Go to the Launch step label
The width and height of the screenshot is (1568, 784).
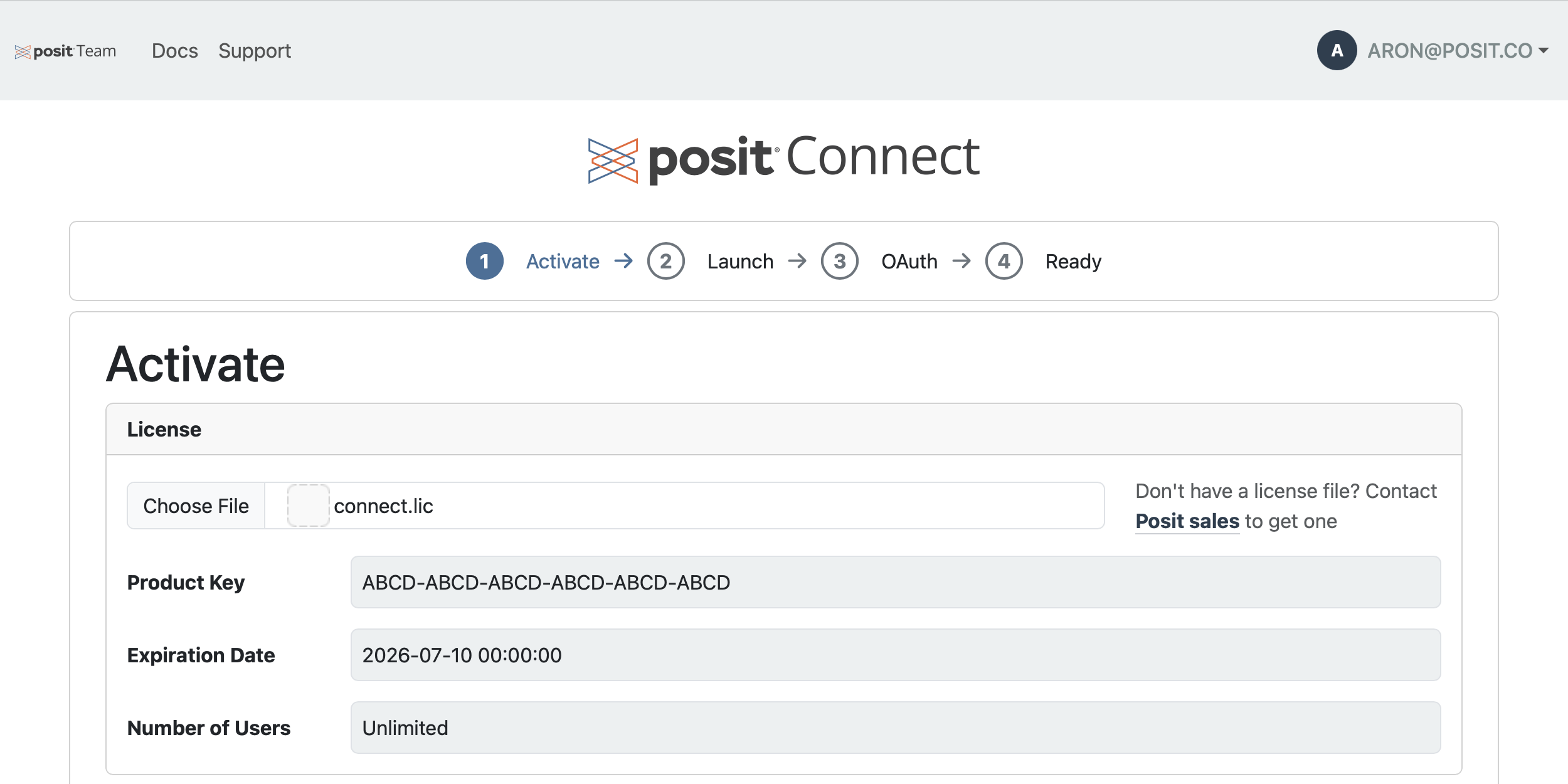740,262
